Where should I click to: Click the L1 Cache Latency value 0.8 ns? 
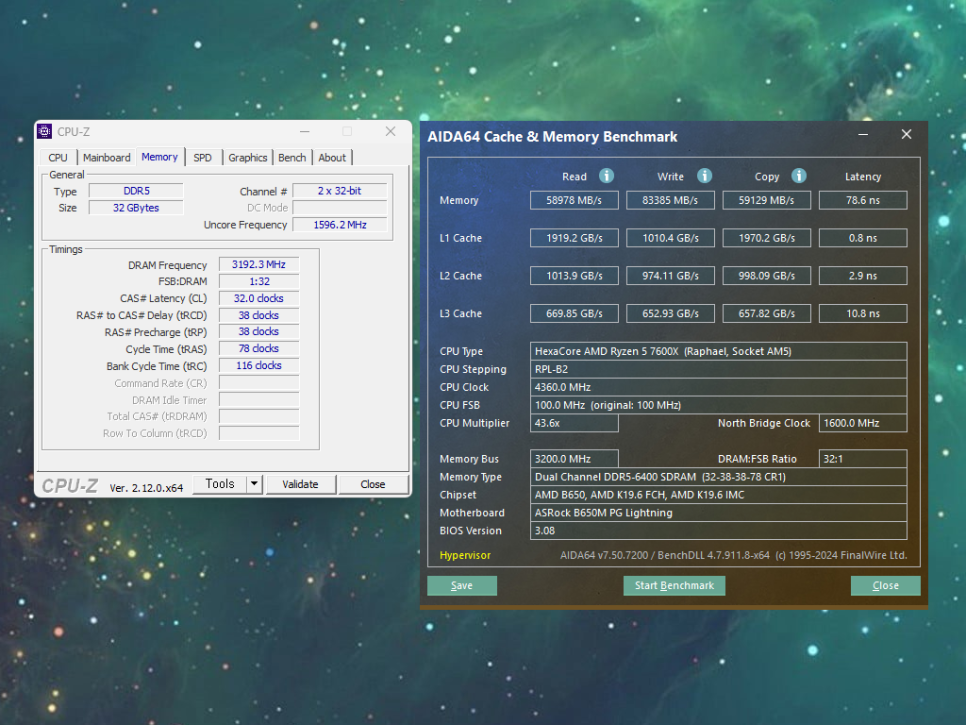(863, 238)
